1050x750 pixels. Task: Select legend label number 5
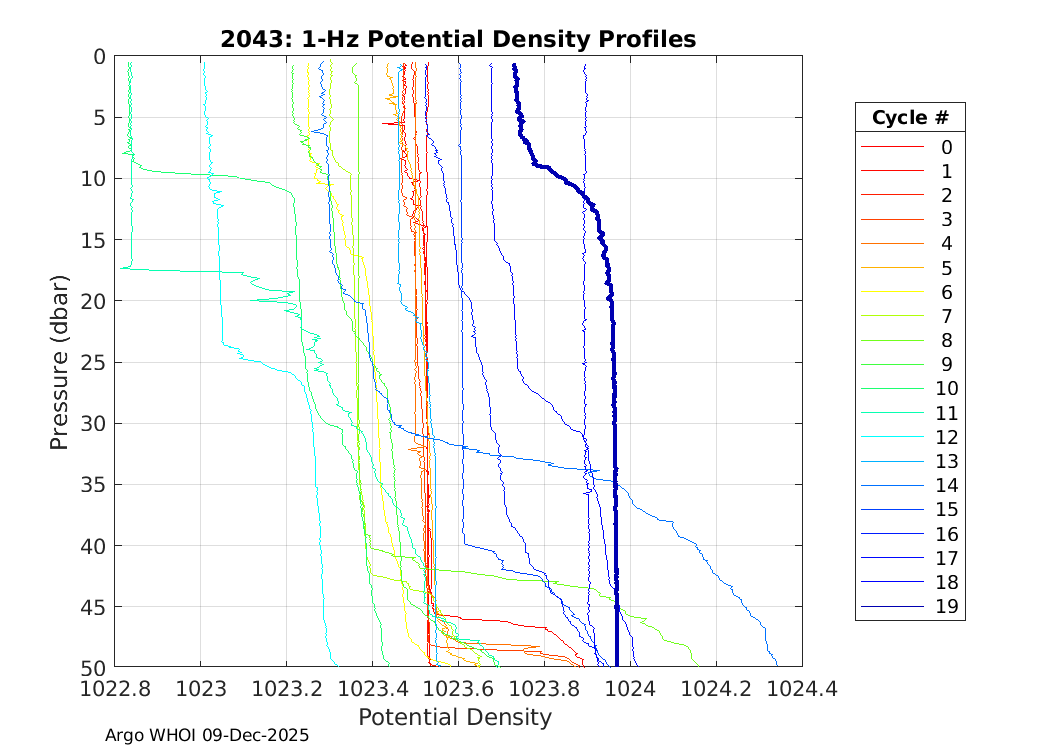[x=946, y=268]
